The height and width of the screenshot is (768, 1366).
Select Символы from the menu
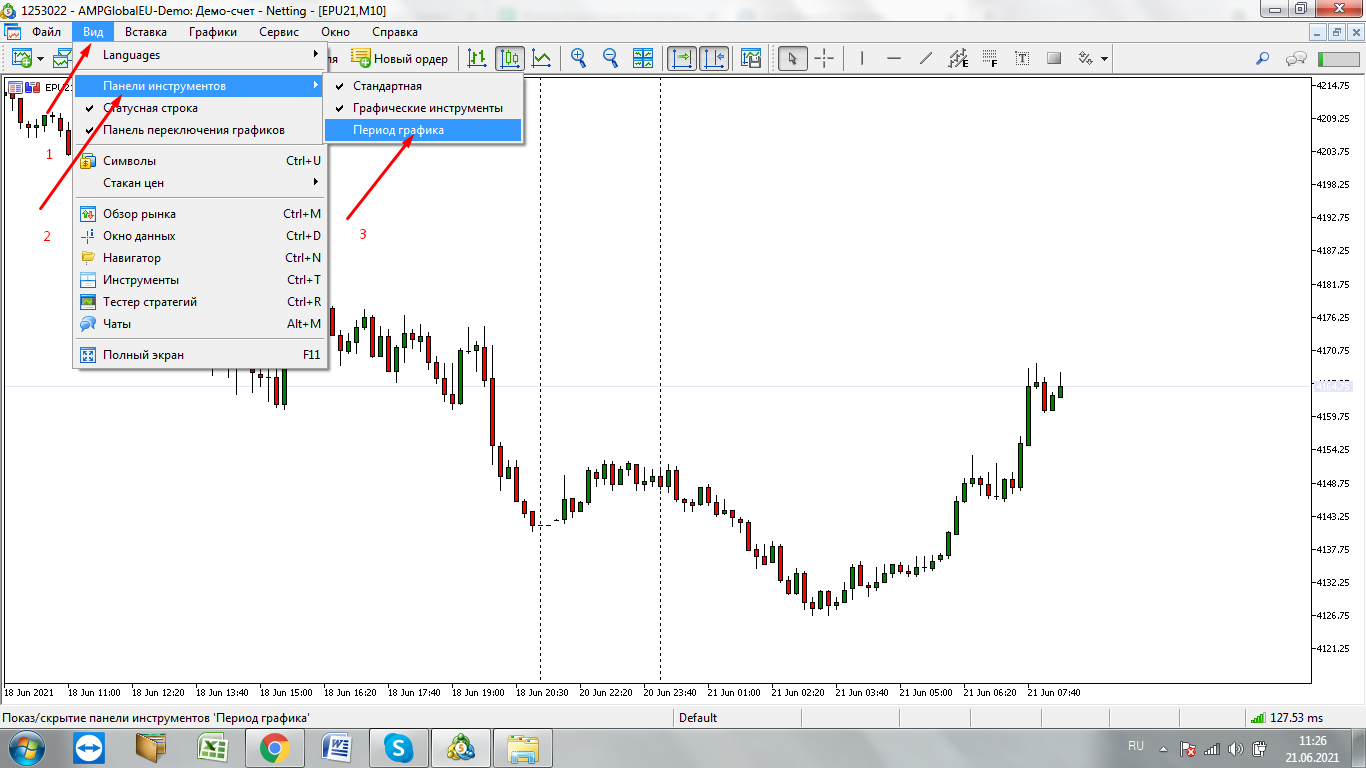[x=200, y=161]
